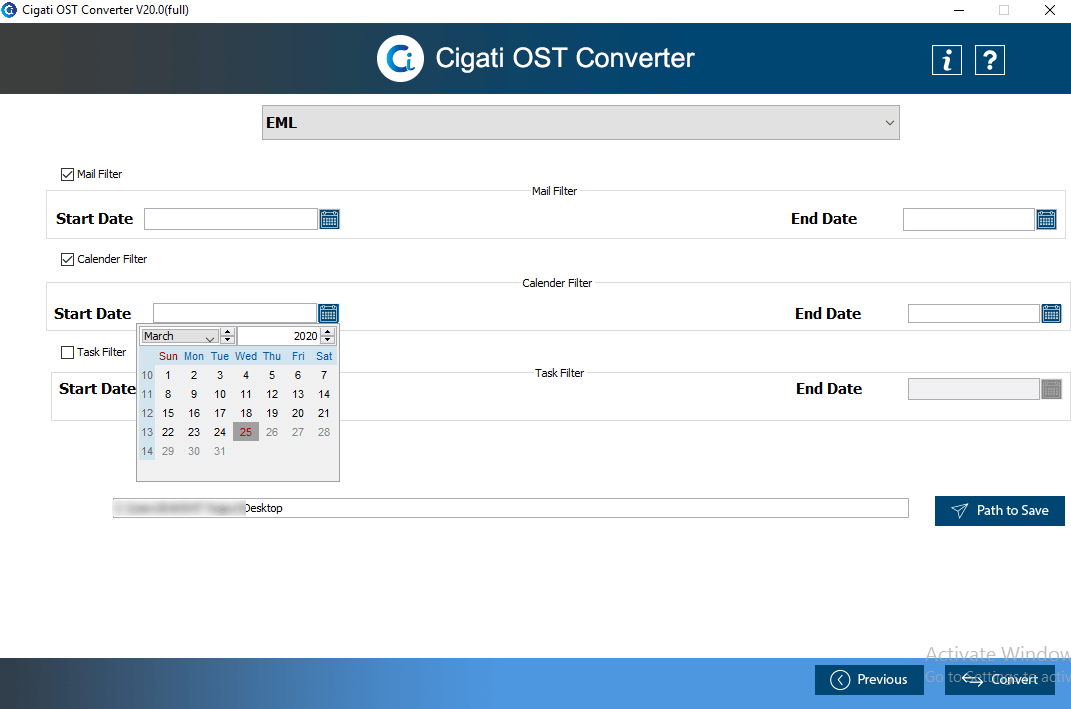Select March 25 highlighted date
This screenshot has width=1071, height=709.
[x=246, y=432]
